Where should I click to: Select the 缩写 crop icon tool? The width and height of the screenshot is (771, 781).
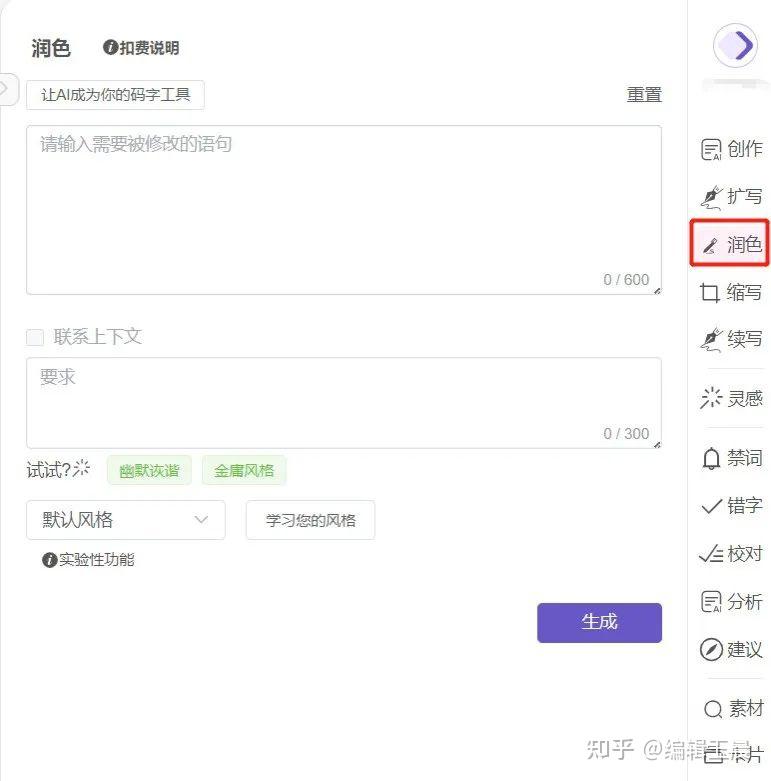tap(731, 292)
